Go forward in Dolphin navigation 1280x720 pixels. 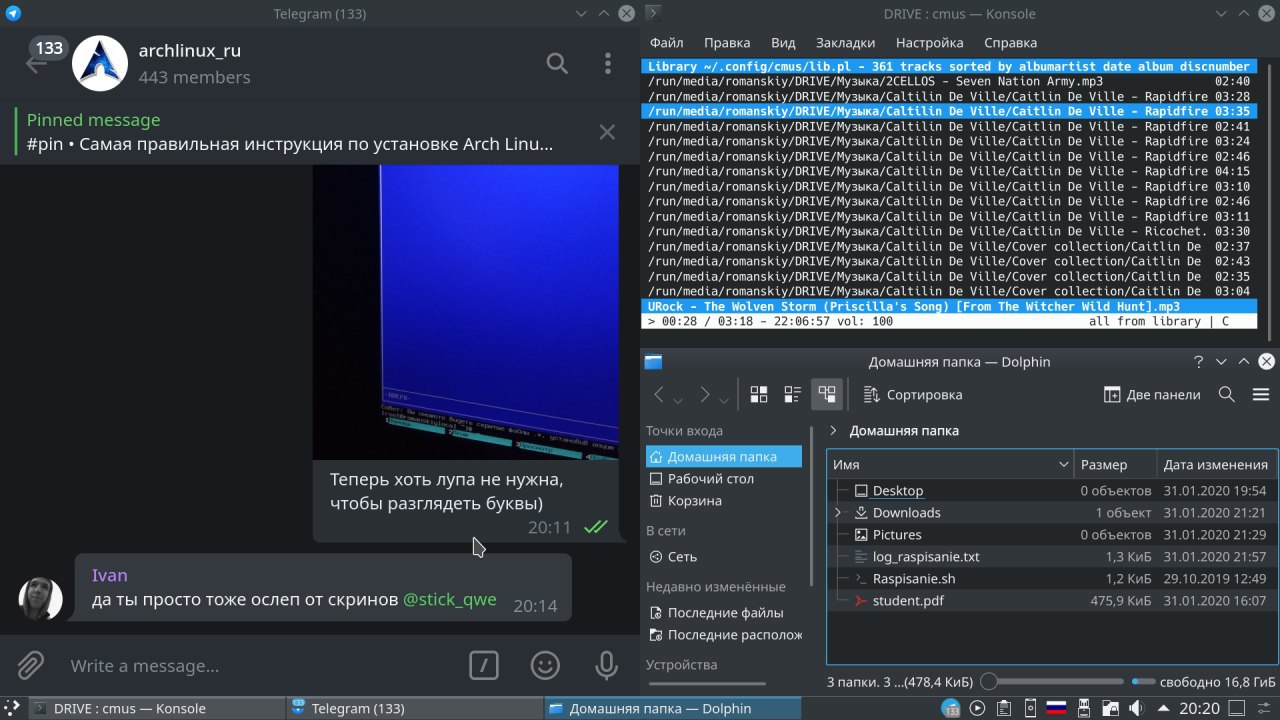coord(704,395)
